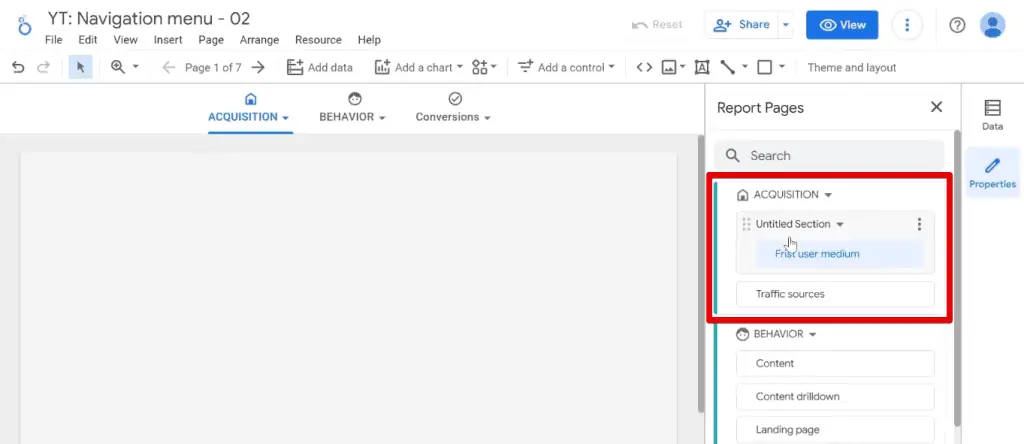Click the zoom magnifier icon
1024x444 pixels.
[x=118, y=67]
